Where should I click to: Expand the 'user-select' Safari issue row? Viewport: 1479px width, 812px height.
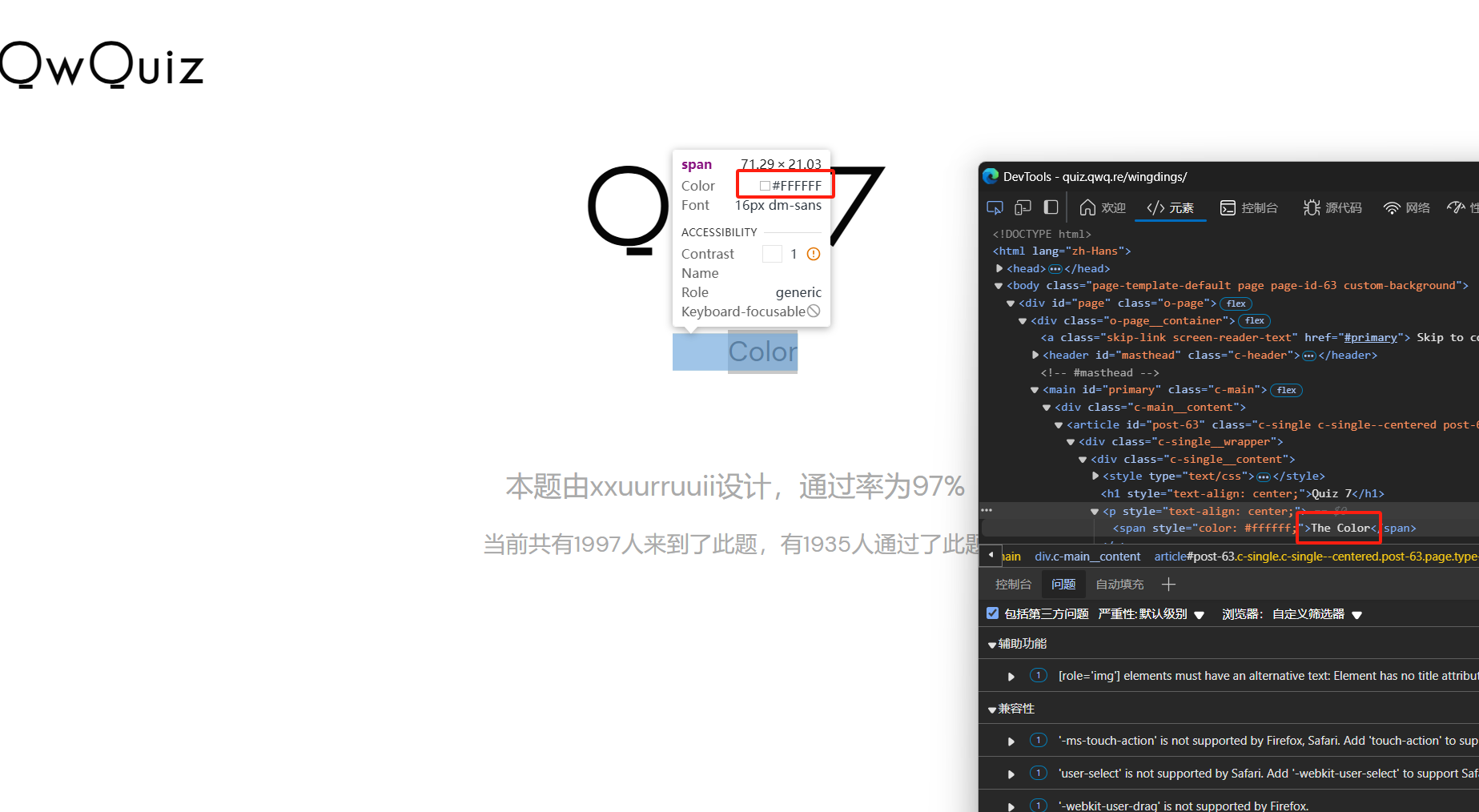click(x=1011, y=774)
